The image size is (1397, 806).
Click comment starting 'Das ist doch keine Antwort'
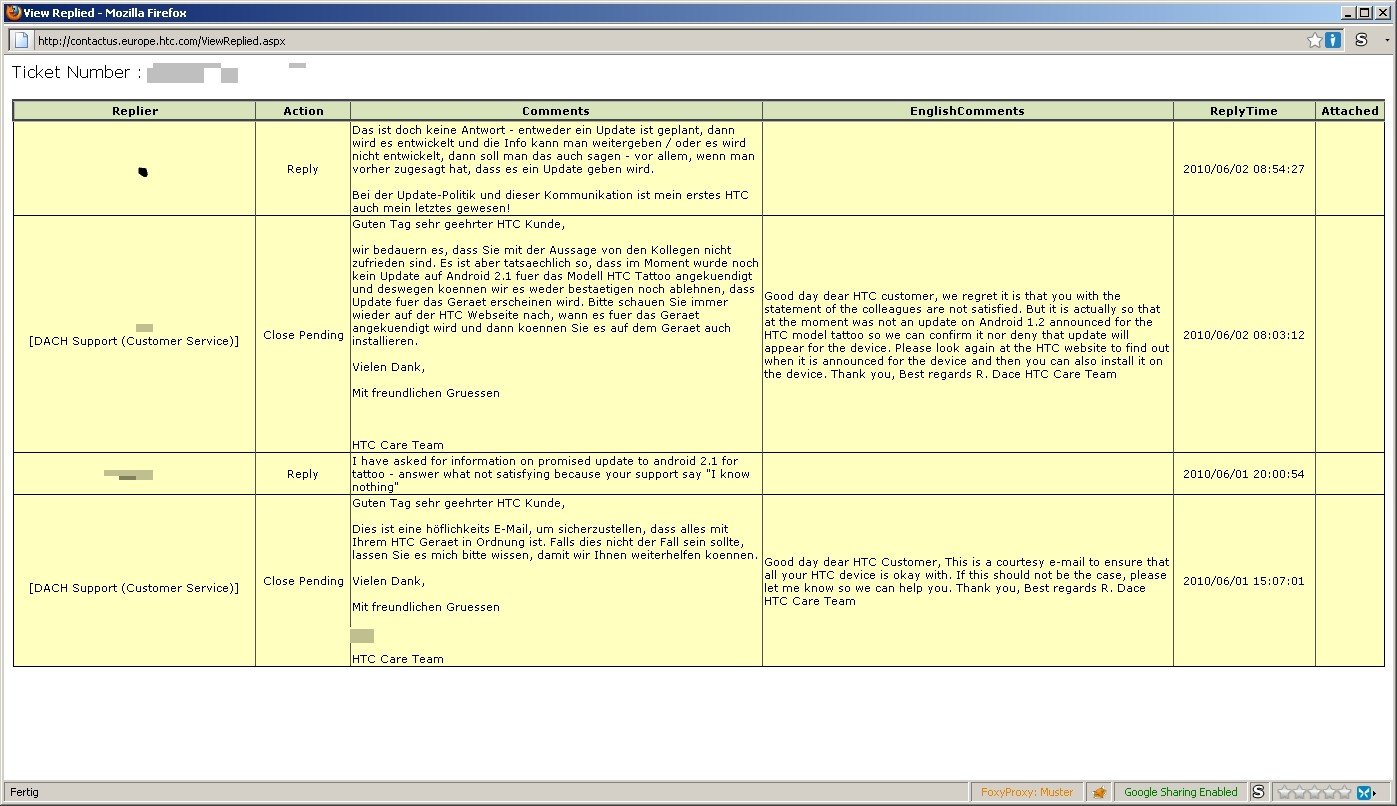(x=555, y=168)
